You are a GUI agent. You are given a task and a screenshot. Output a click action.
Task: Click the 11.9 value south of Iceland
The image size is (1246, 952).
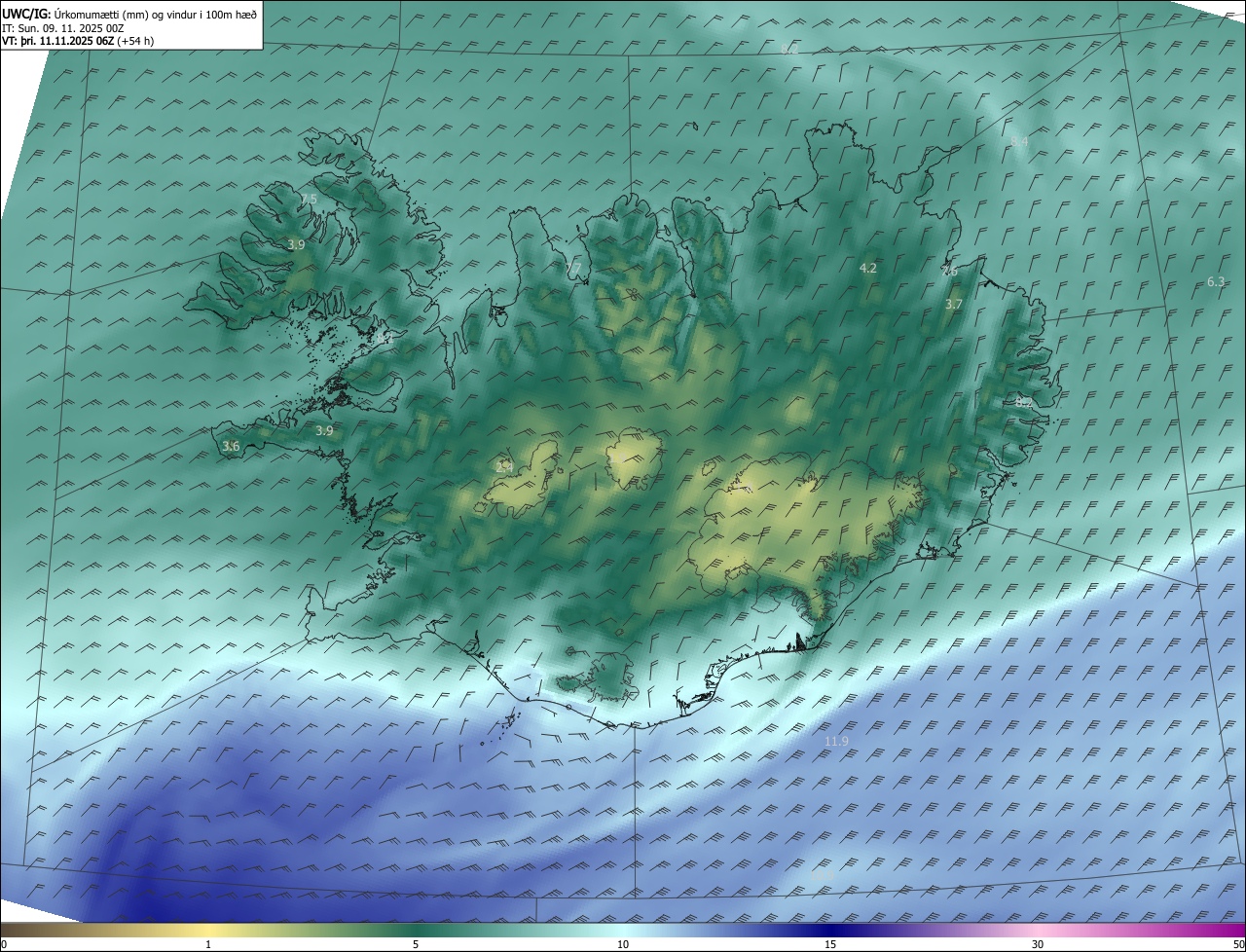pos(836,742)
